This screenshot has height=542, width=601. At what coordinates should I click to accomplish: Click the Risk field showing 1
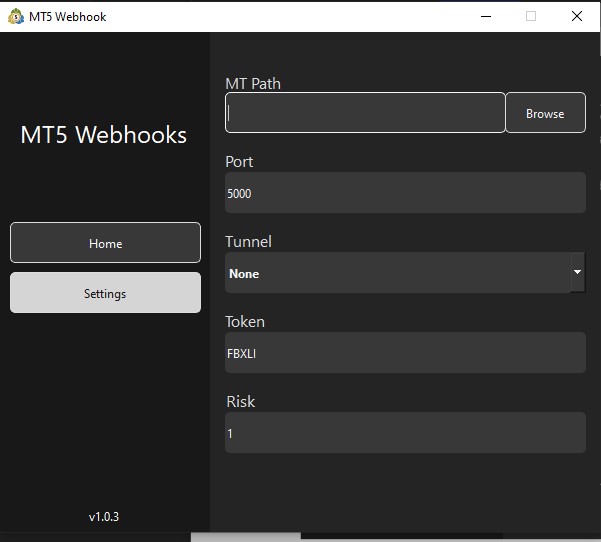point(405,433)
